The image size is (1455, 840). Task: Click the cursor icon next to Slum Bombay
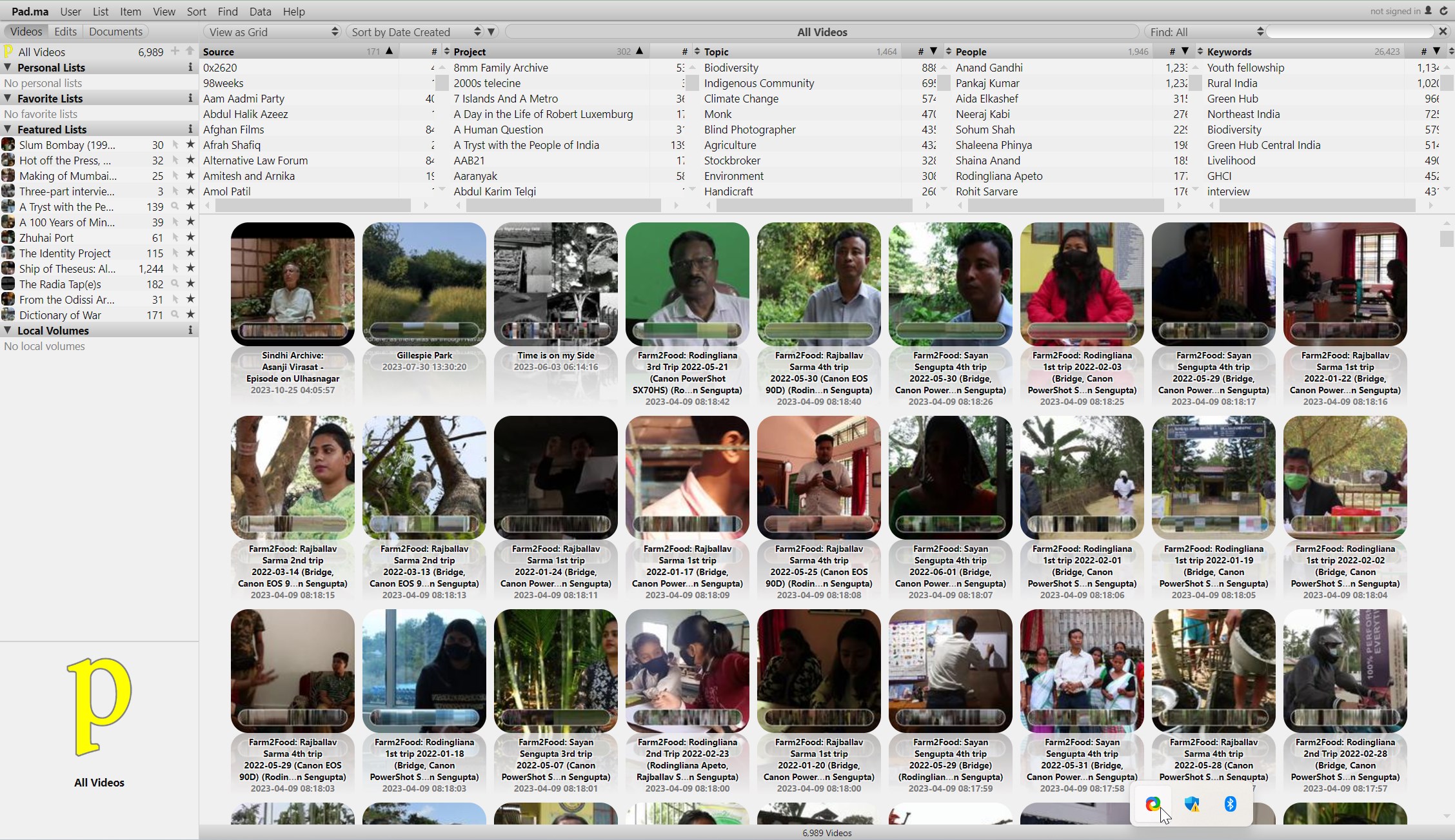[175, 144]
